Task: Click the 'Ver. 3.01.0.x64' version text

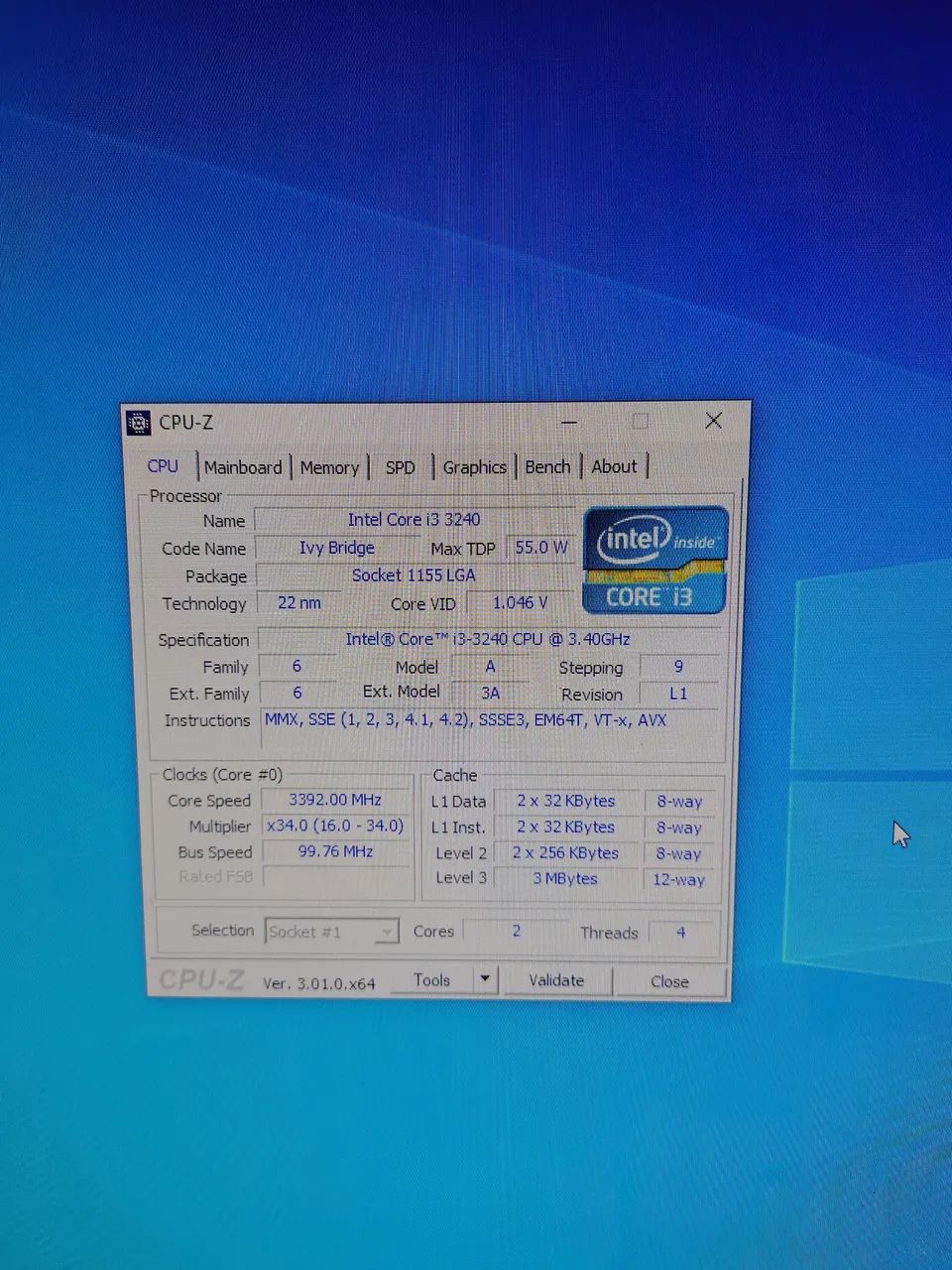Action: (x=319, y=983)
